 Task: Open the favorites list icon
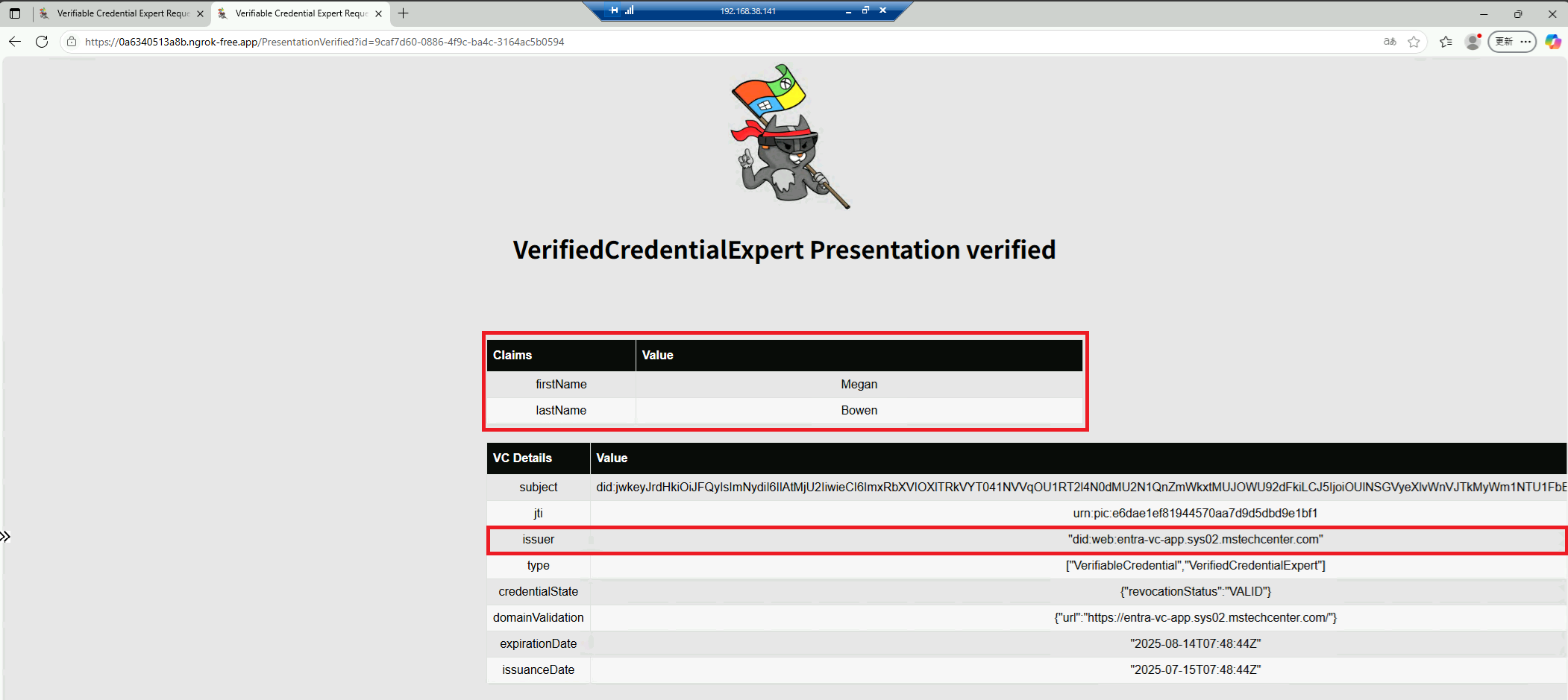click(x=1446, y=42)
